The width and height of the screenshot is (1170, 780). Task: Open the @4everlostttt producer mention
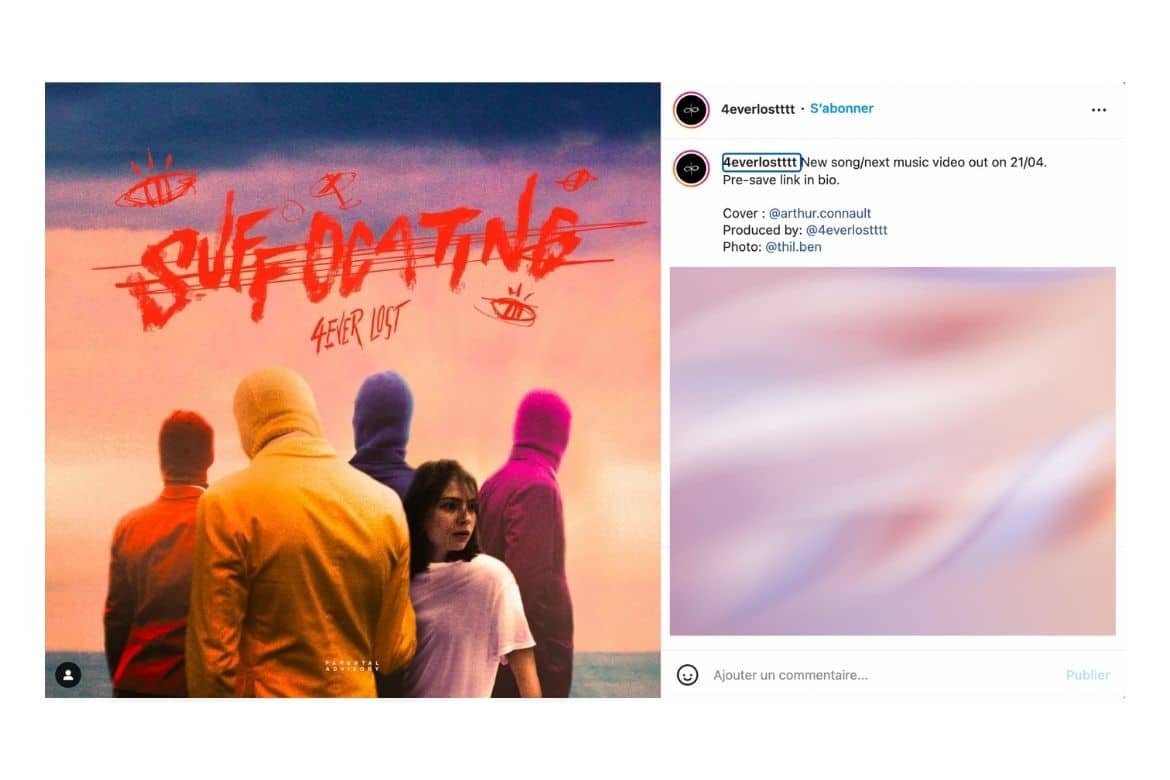tap(846, 230)
